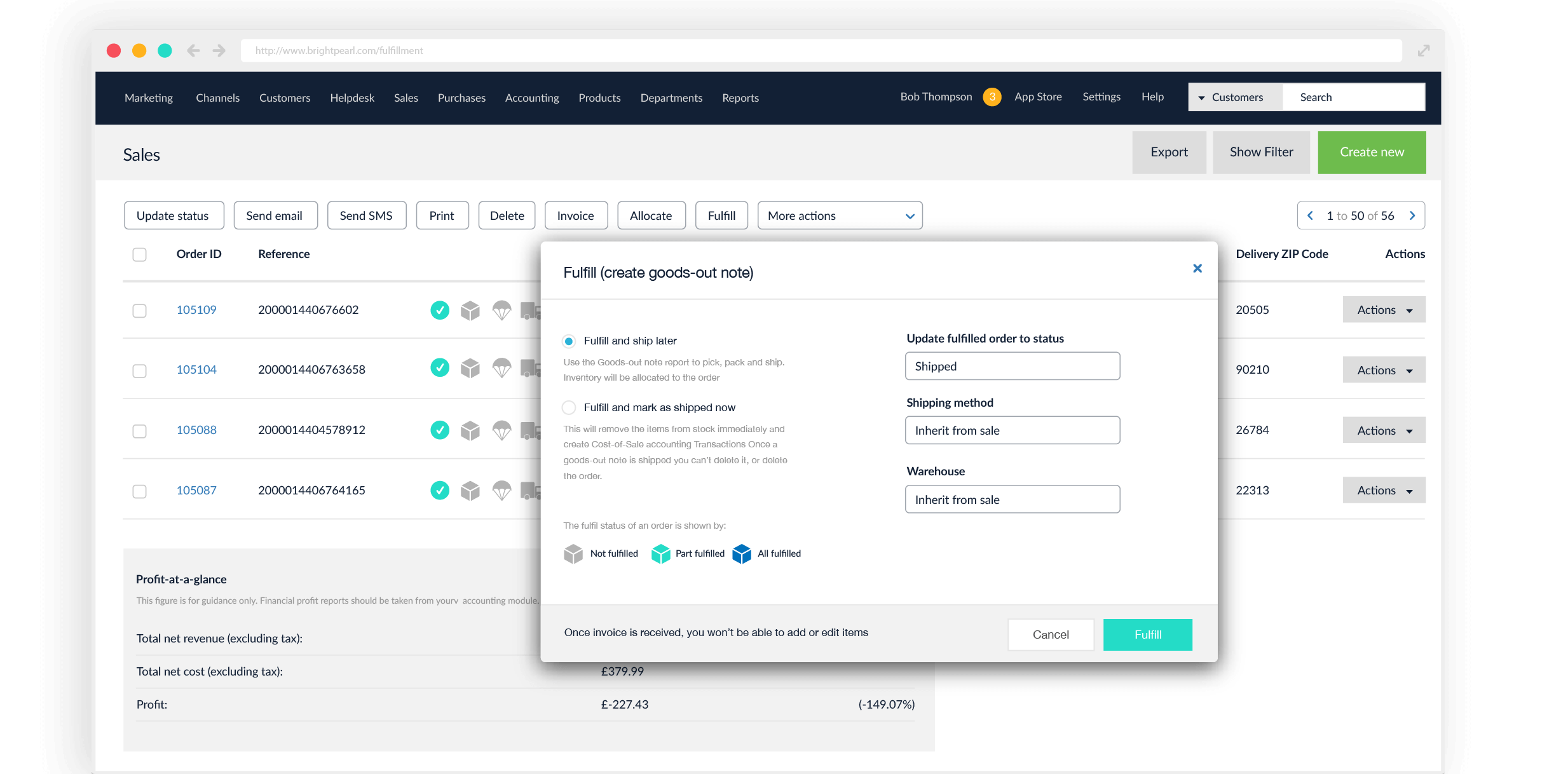Open the Customers search scope dropdown
Screen dimensions: 1568x774
[x=1234, y=97]
